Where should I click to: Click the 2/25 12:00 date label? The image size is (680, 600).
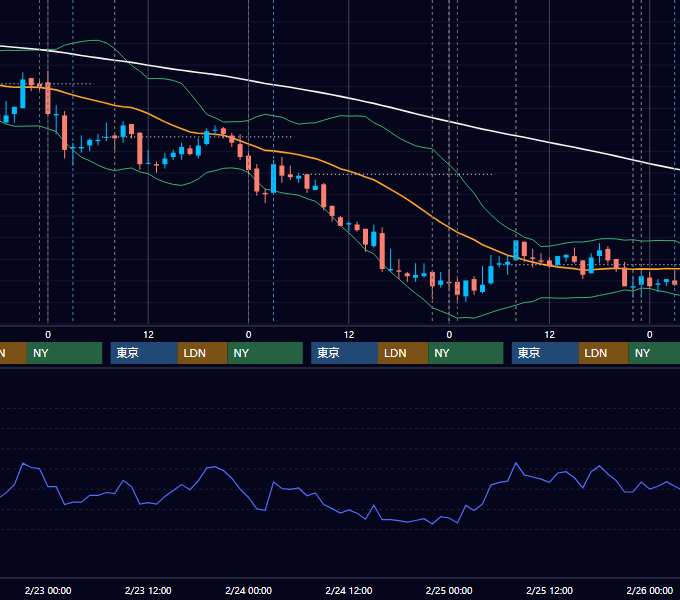[549, 590]
